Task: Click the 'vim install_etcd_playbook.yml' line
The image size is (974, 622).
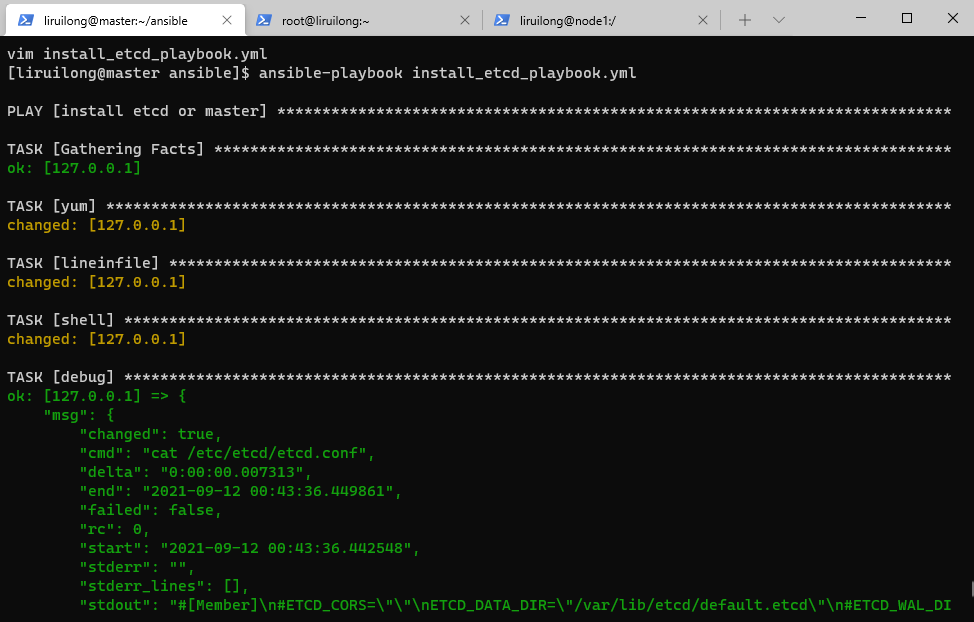Action: tap(137, 54)
